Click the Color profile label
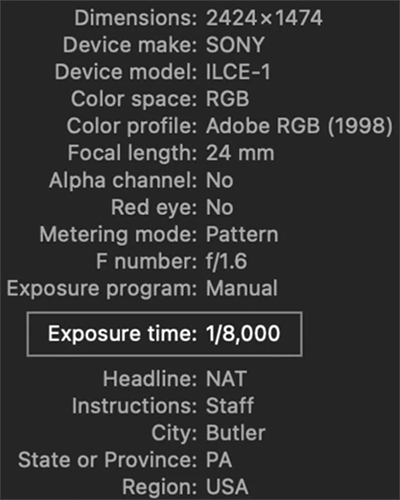The height and width of the screenshot is (500, 400). pos(132,127)
